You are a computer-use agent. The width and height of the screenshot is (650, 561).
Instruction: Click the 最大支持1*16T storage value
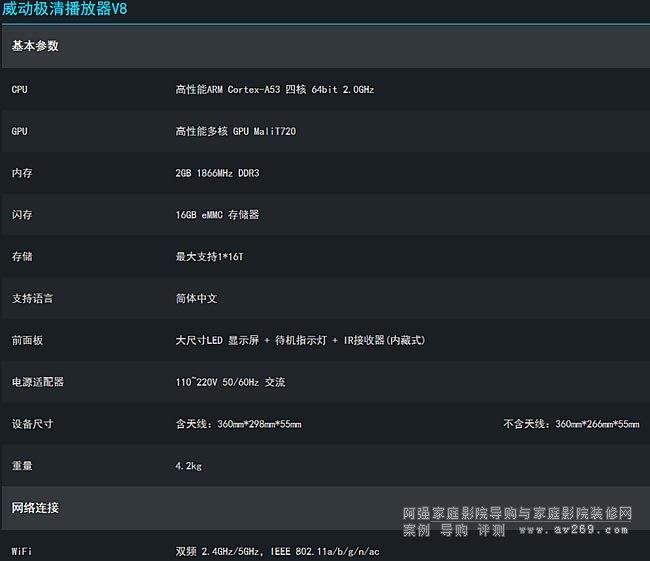pos(209,257)
